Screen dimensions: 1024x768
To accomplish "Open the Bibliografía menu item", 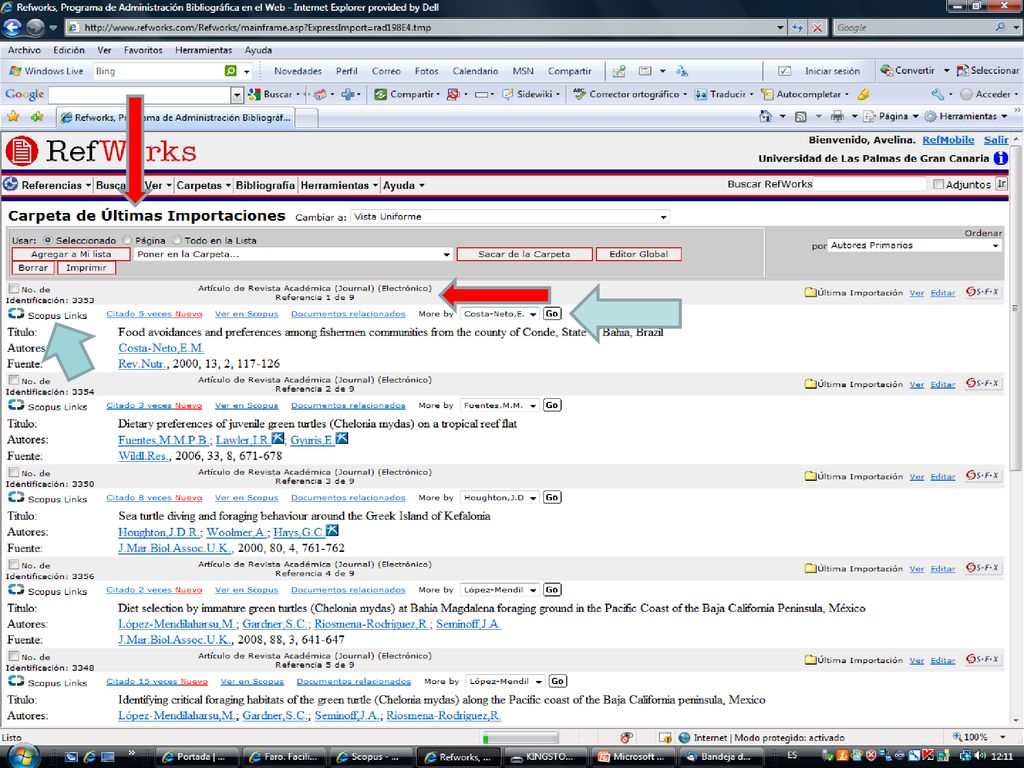I will coord(265,185).
